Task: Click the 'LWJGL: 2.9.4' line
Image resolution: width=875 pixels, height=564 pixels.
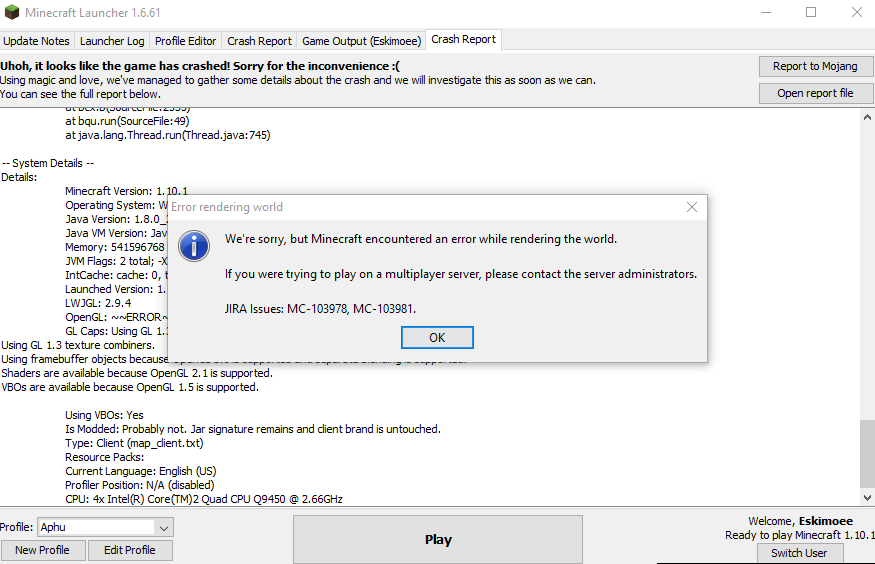Action: click(98, 303)
